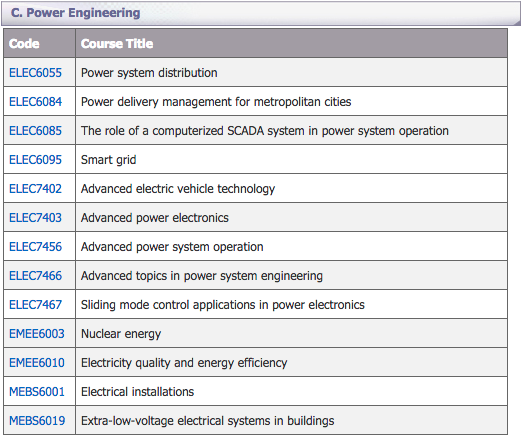The width and height of the screenshot is (523, 435).
Task: Select the Electrical installations title cell
Action: (292, 392)
